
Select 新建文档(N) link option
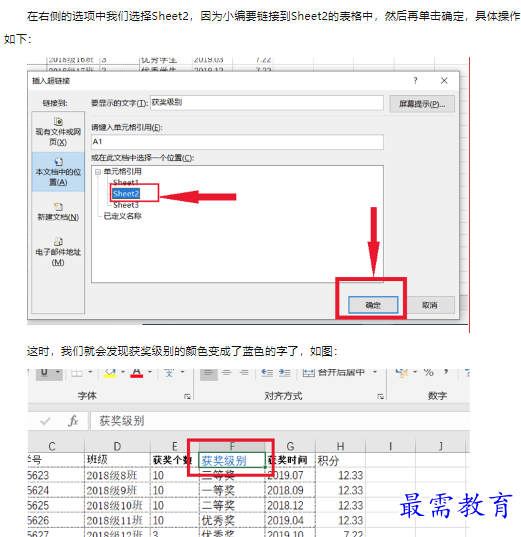[58, 212]
